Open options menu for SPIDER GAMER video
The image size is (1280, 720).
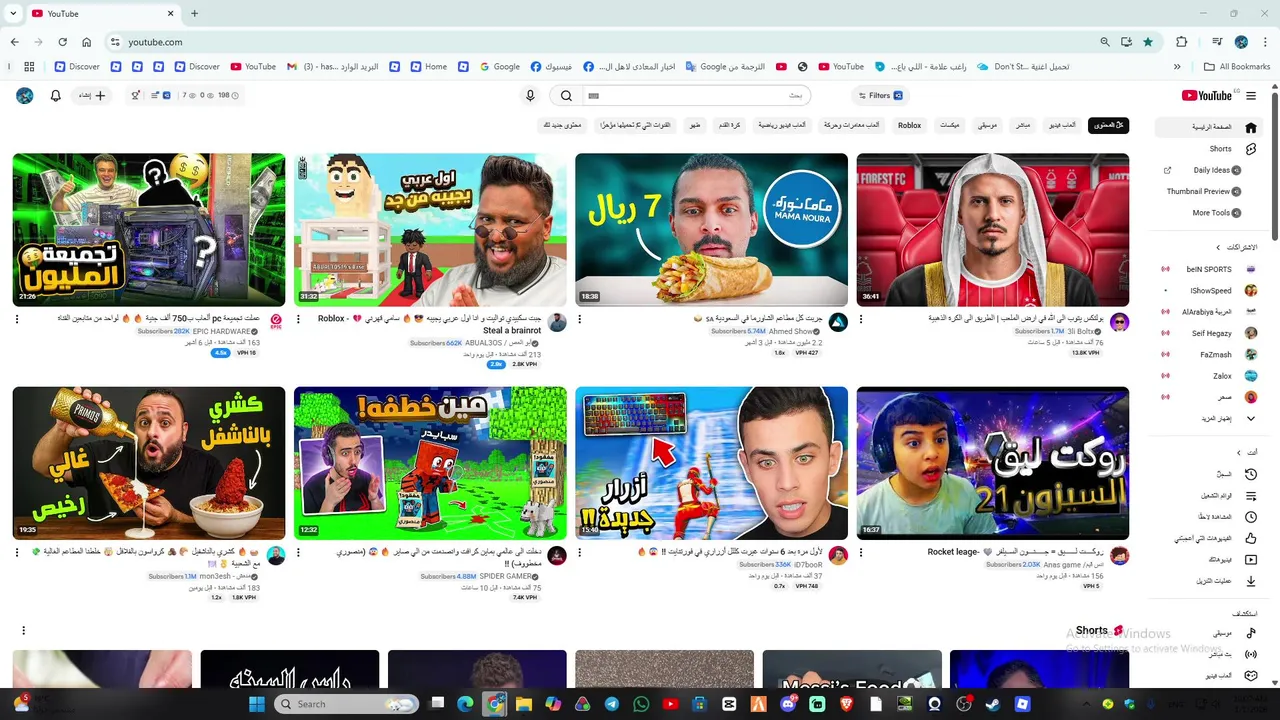pyautogui.click(x=299, y=553)
